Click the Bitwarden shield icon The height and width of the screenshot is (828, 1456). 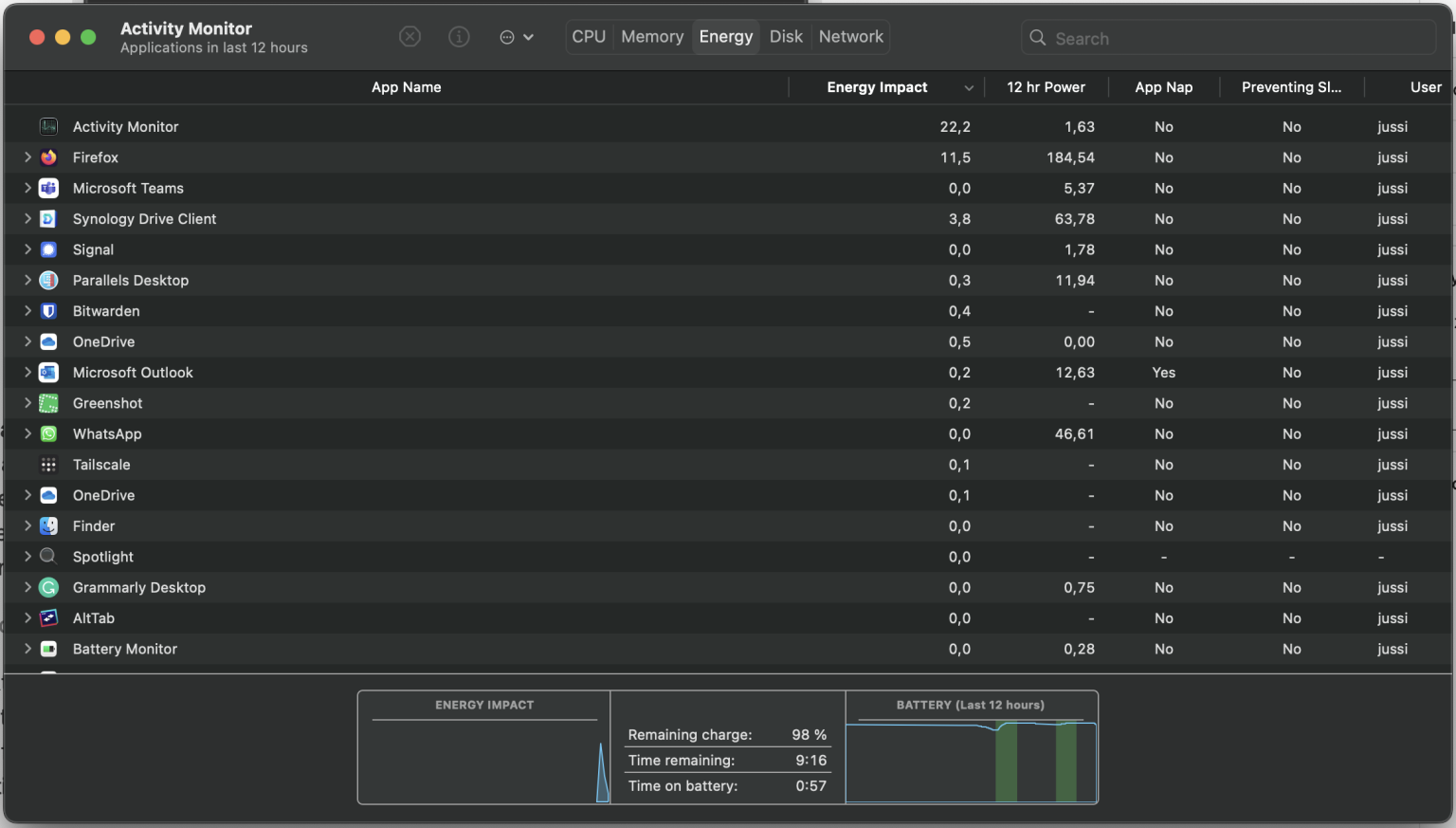[x=48, y=311]
